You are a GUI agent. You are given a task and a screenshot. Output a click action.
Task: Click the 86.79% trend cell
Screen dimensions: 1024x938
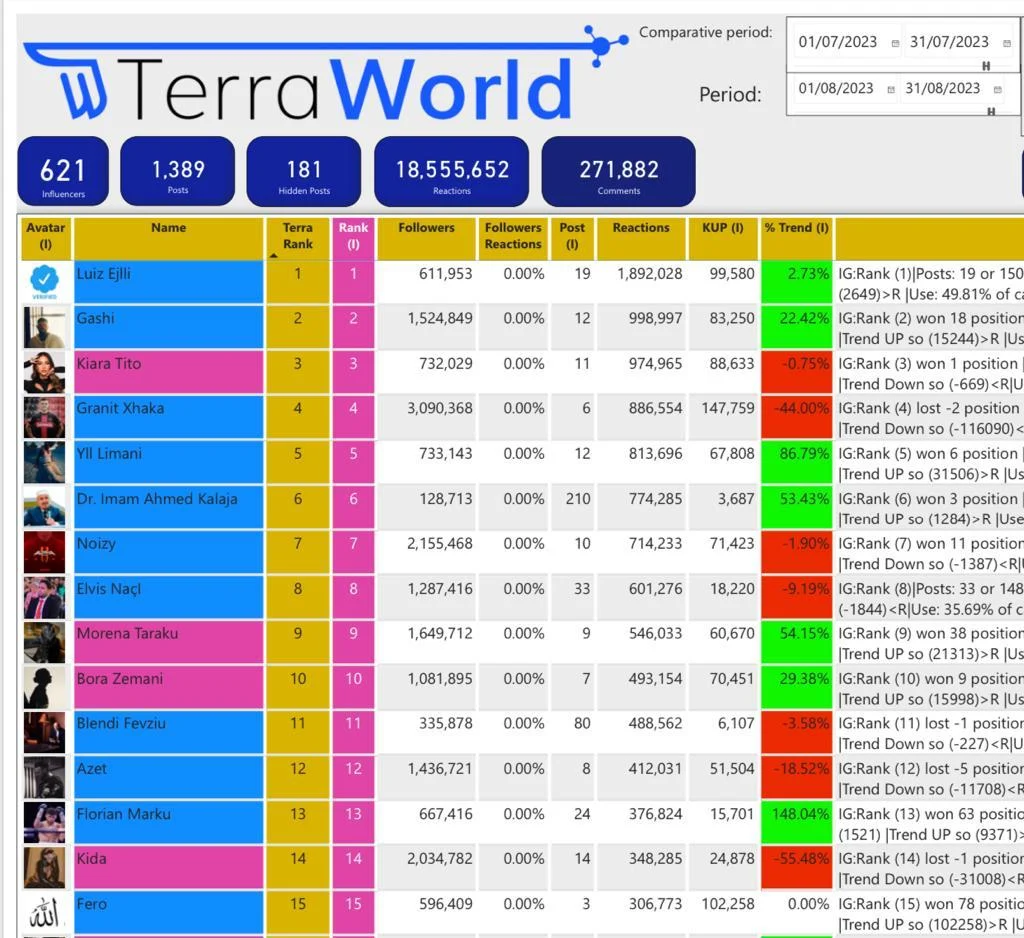pyautogui.click(x=797, y=462)
